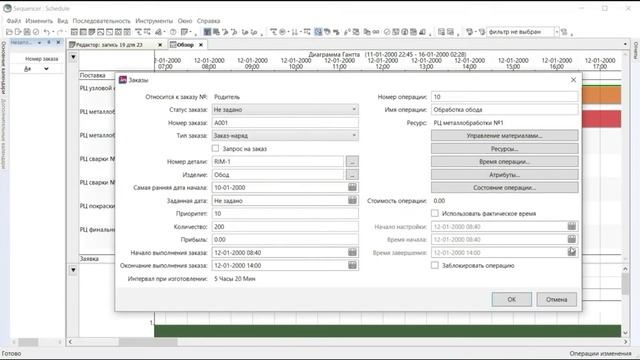Click the Gantt horizontal scrollbar thumb
This screenshot has height=360, width=640.
[148, 342]
